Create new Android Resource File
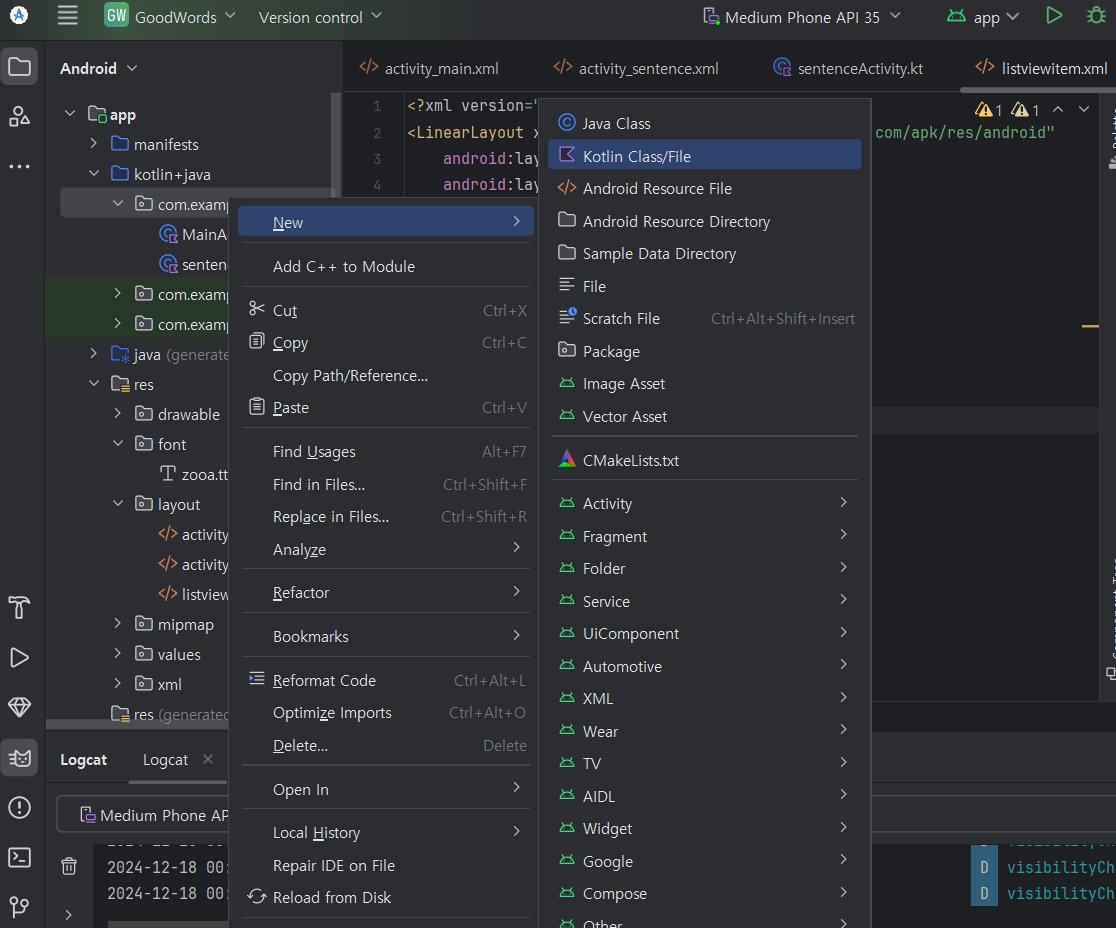Image resolution: width=1116 pixels, height=928 pixels. [705, 189]
